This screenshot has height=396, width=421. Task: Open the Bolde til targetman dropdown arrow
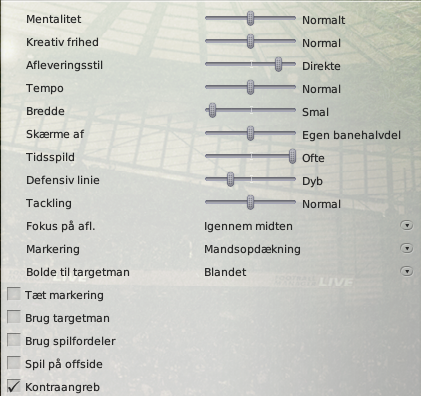tap(407, 272)
